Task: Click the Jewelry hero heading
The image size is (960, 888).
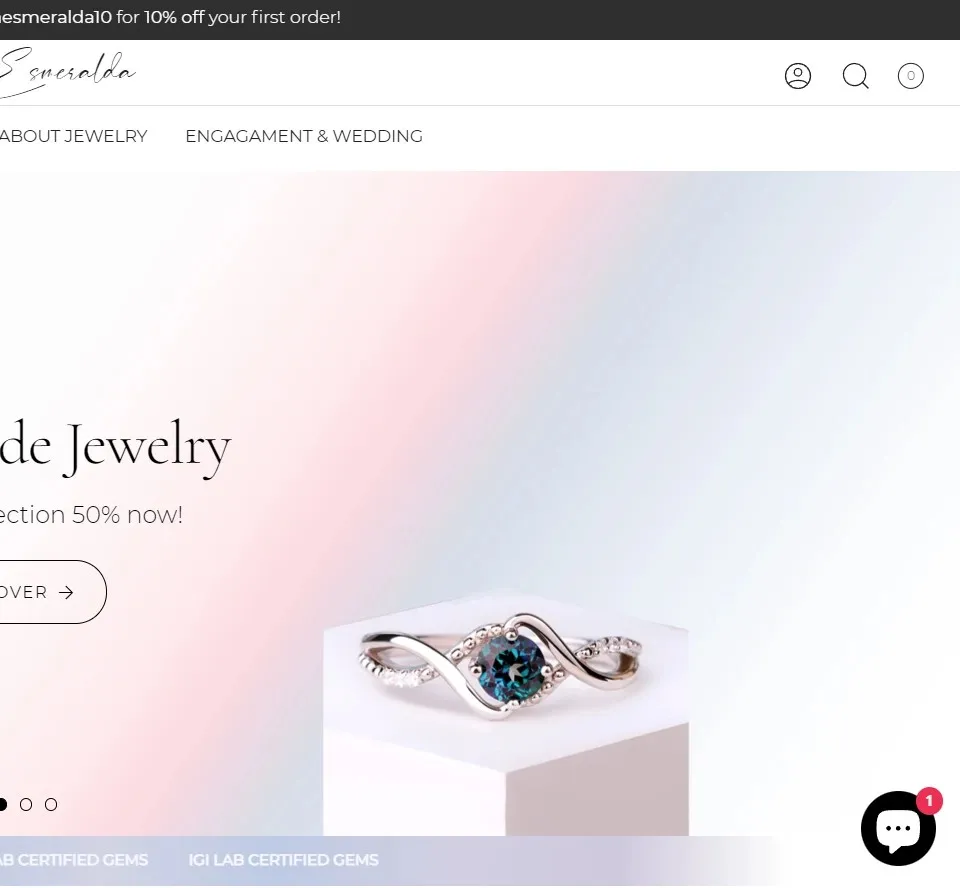Action: point(115,447)
